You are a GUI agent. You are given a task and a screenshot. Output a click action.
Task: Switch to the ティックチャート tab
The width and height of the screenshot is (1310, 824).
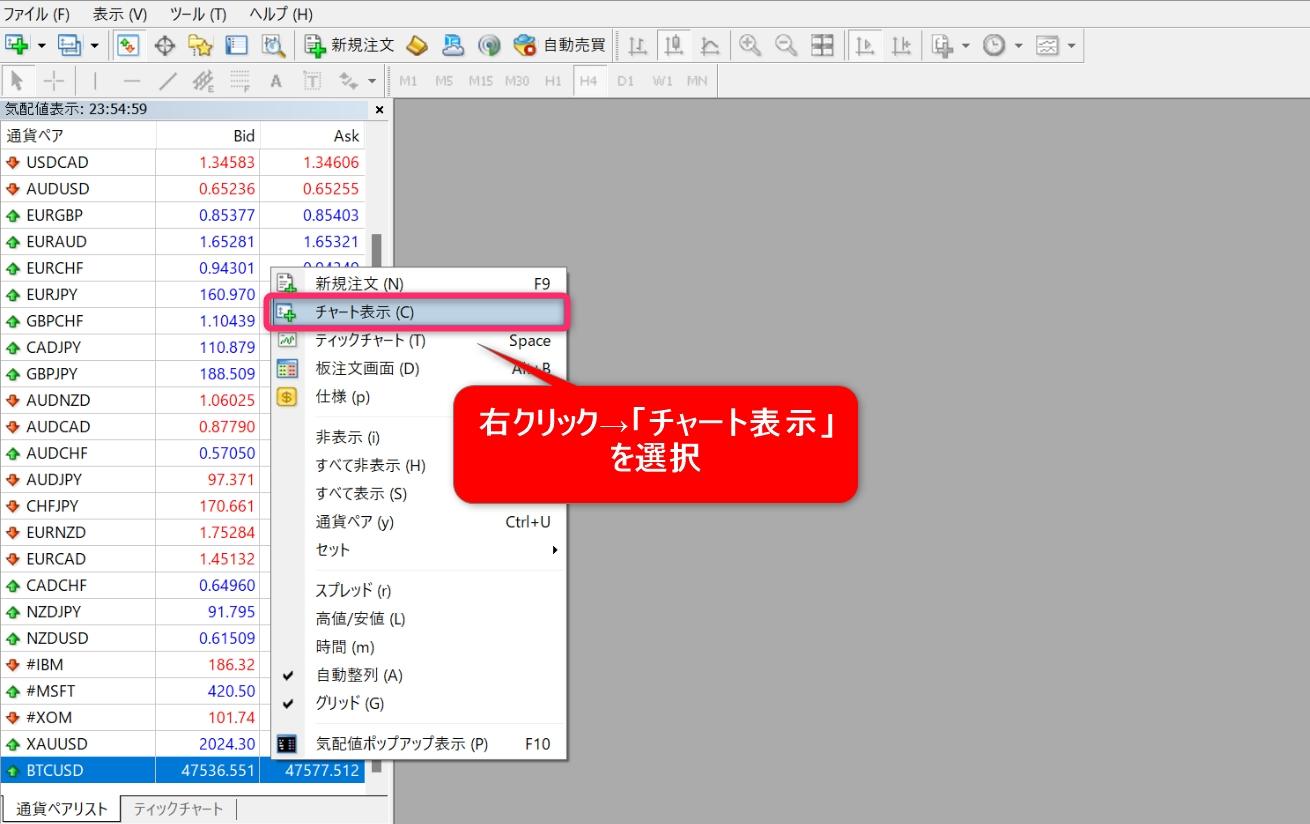coord(176,808)
